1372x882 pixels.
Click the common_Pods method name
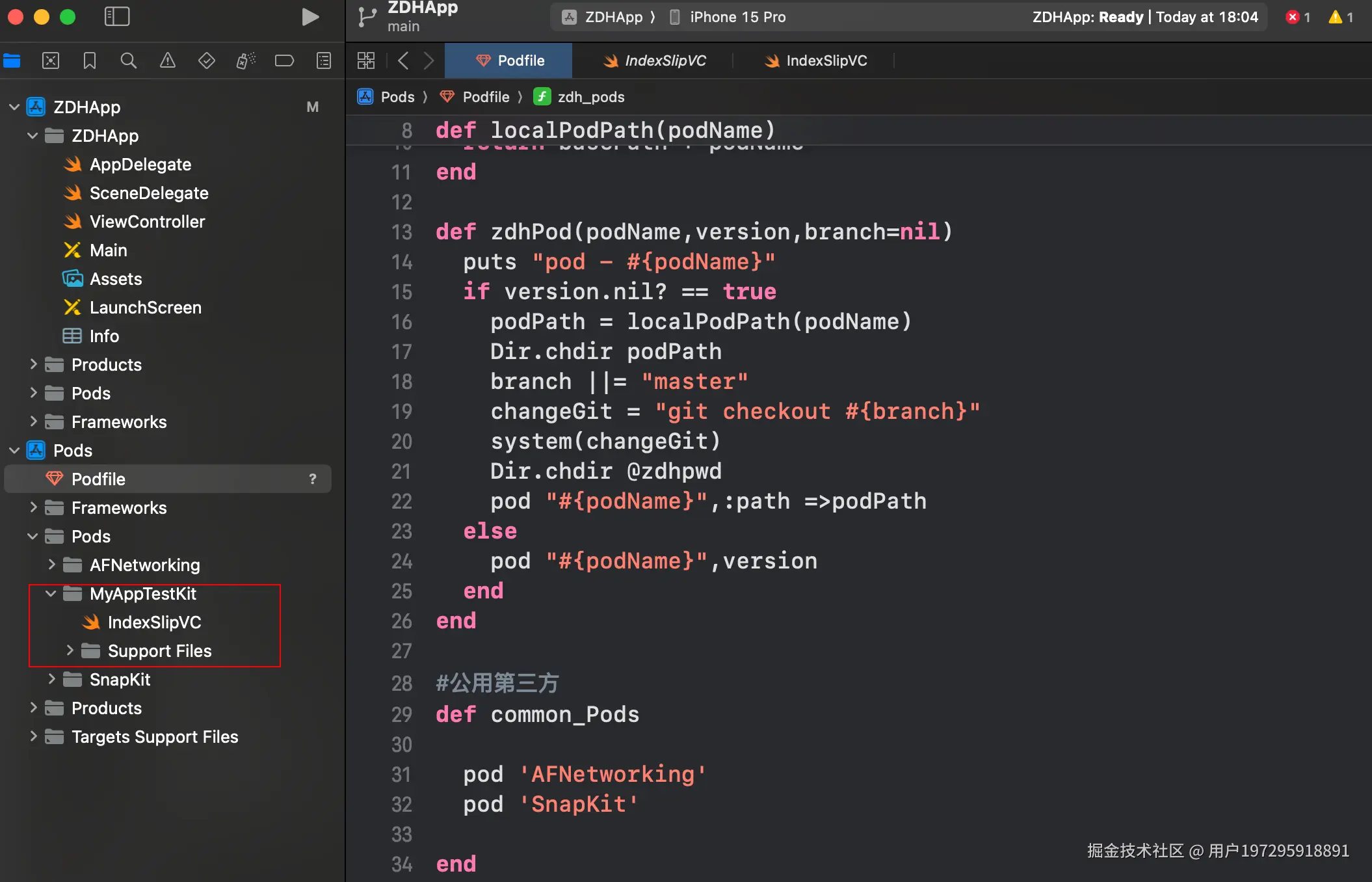click(x=565, y=715)
